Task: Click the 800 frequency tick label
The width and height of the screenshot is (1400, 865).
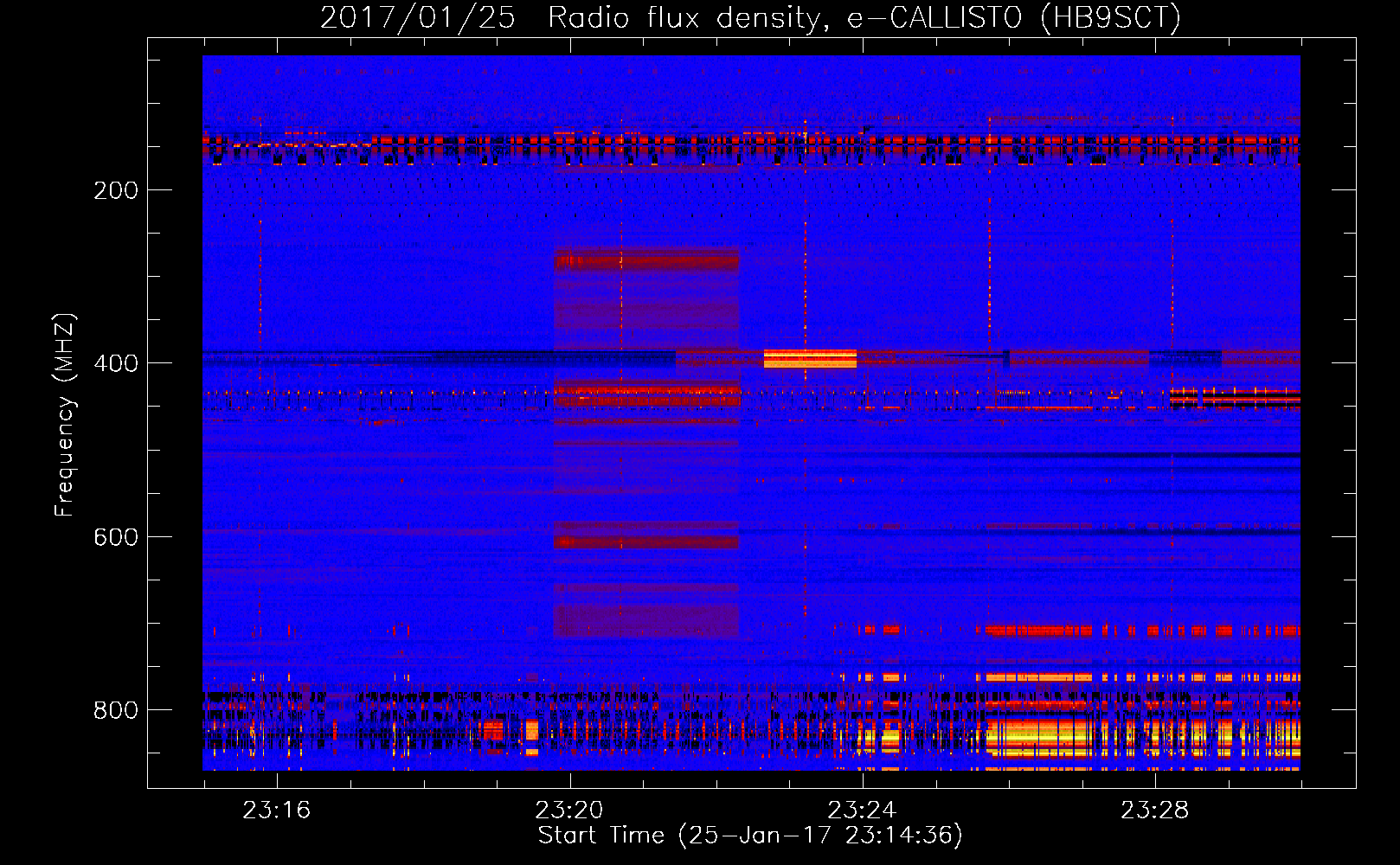Action: 116,710
